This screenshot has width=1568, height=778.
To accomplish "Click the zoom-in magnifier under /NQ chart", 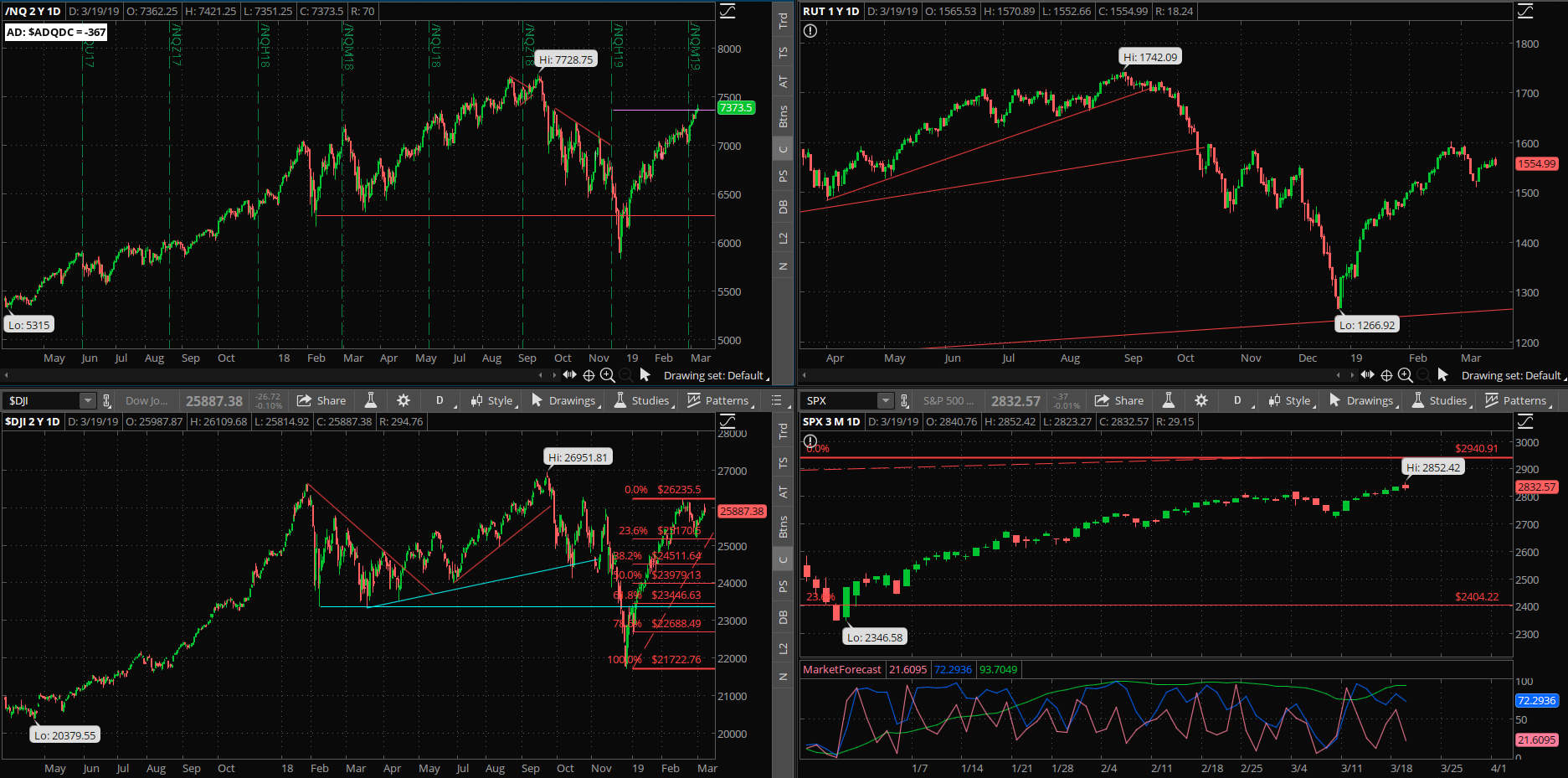I will point(608,375).
